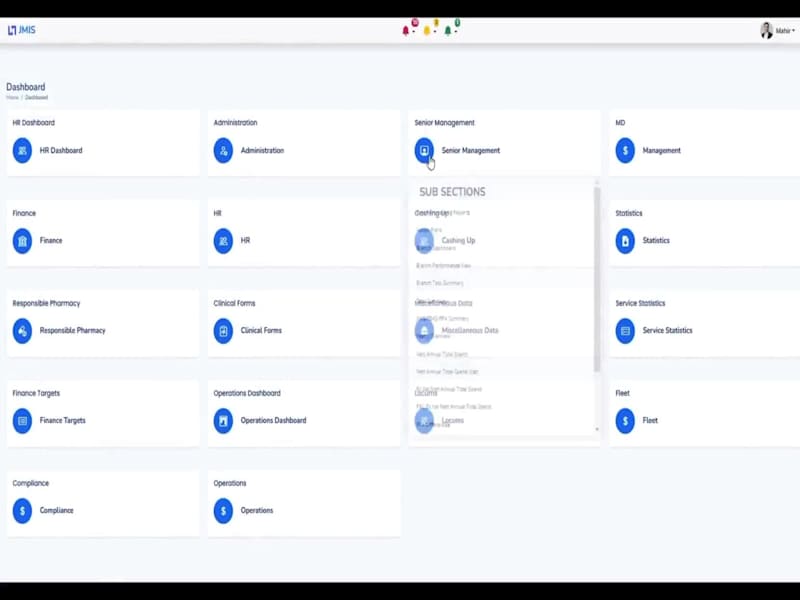Screen dimensions: 800x600
Task: Click the dollar icon in MD card
Action: [x=625, y=151]
